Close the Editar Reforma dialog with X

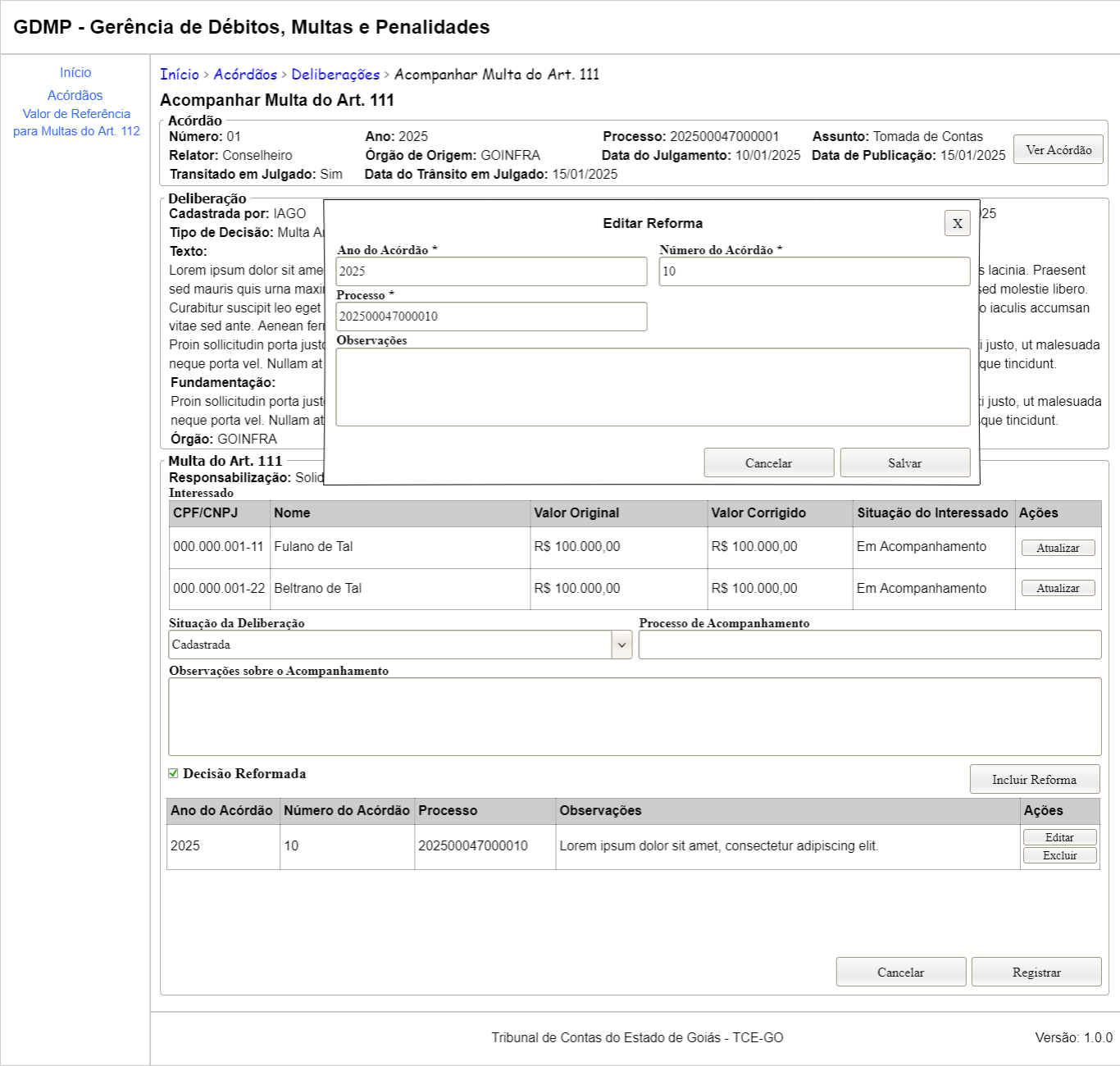pyautogui.click(x=957, y=223)
